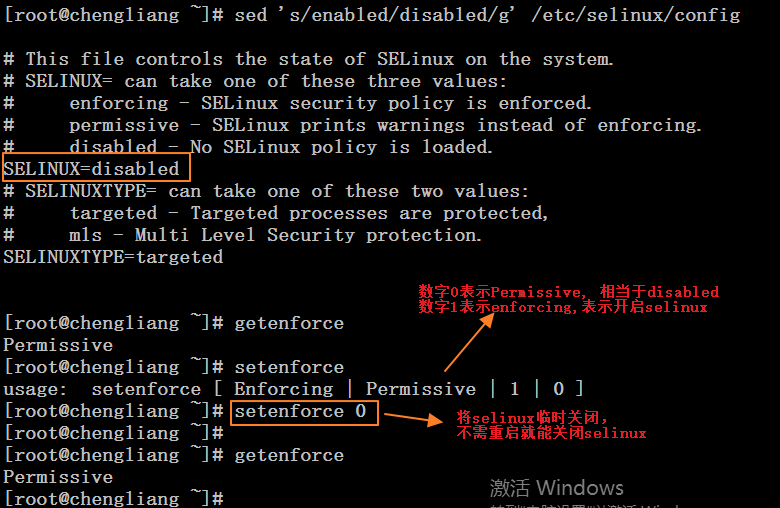The height and width of the screenshot is (508, 780).
Task: Click the empty prompt at the bottom line
Action: (x=113, y=499)
